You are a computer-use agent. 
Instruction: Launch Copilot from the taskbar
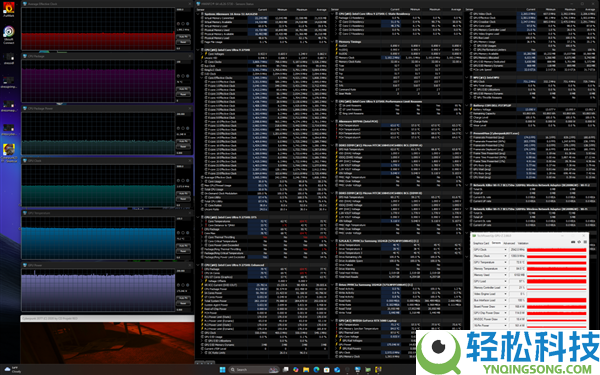[295, 370]
